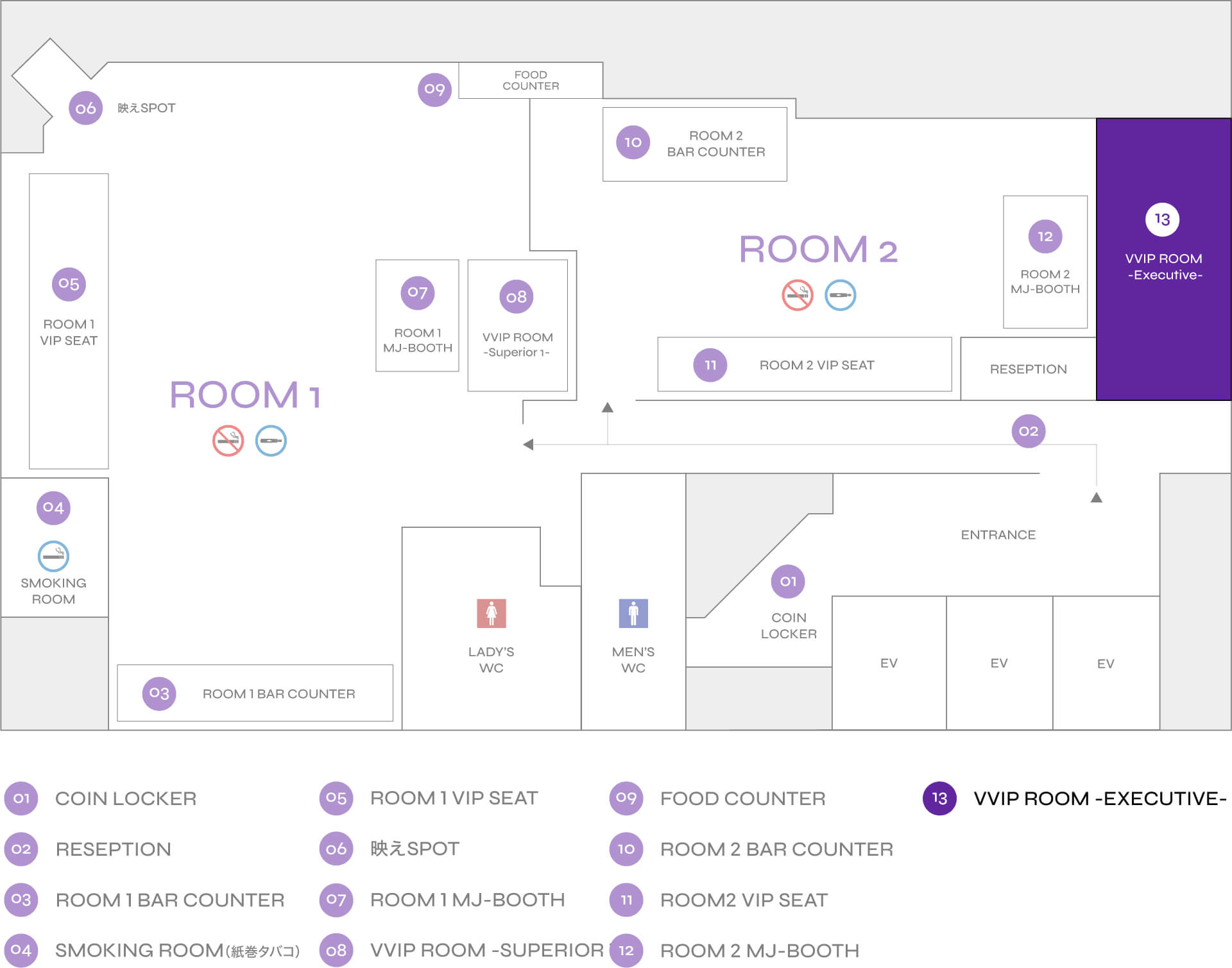Click Room 2 e-cigarette allowed icon

(x=840, y=295)
